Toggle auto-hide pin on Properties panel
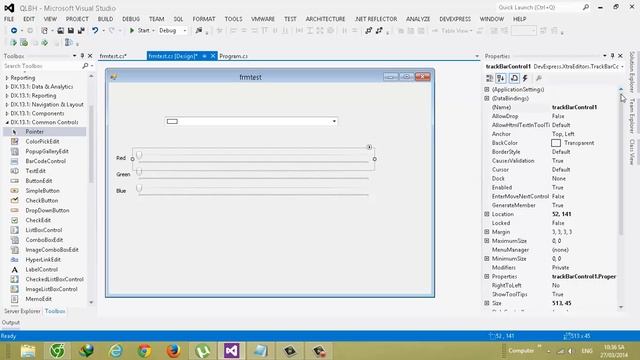The height and width of the screenshot is (360, 640). tap(612, 56)
